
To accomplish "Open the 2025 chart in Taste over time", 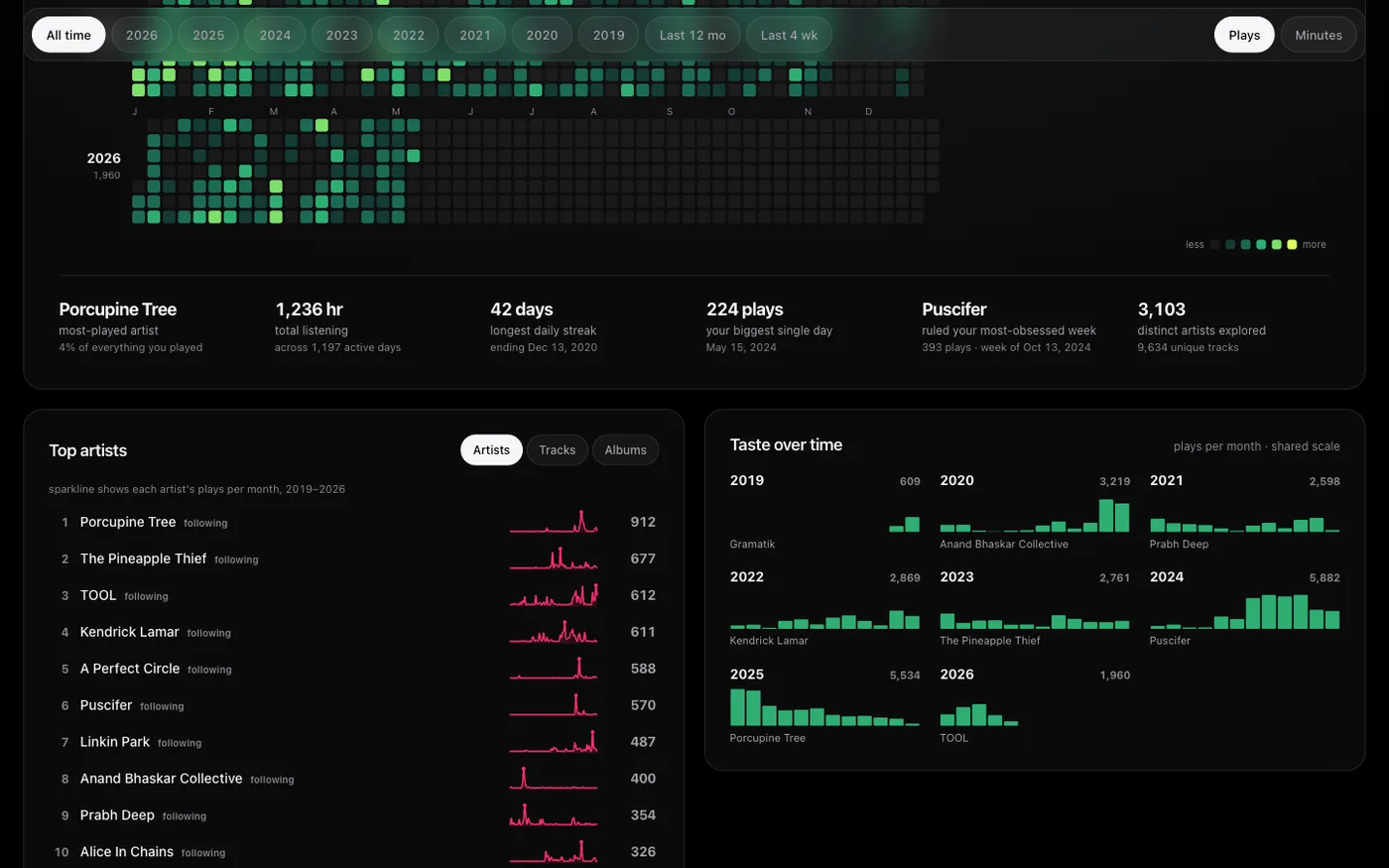I will point(825,705).
